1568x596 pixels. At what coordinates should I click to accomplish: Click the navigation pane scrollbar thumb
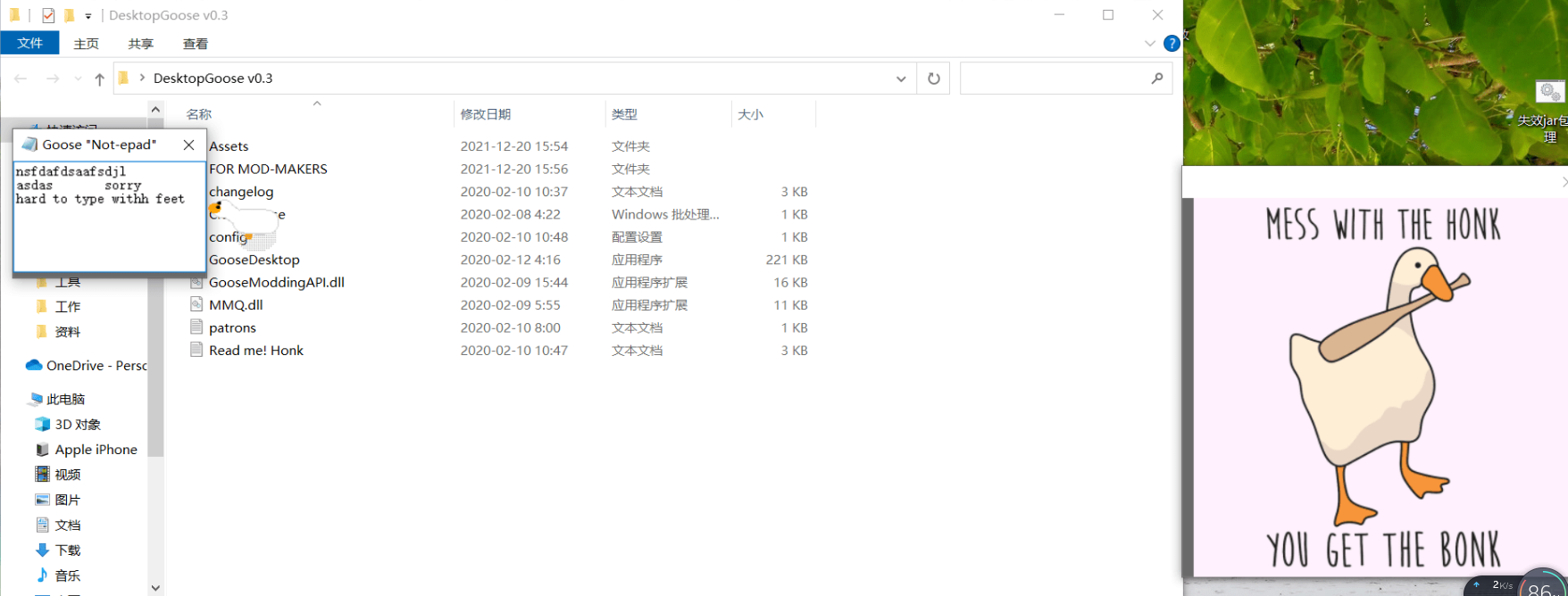(155, 287)
